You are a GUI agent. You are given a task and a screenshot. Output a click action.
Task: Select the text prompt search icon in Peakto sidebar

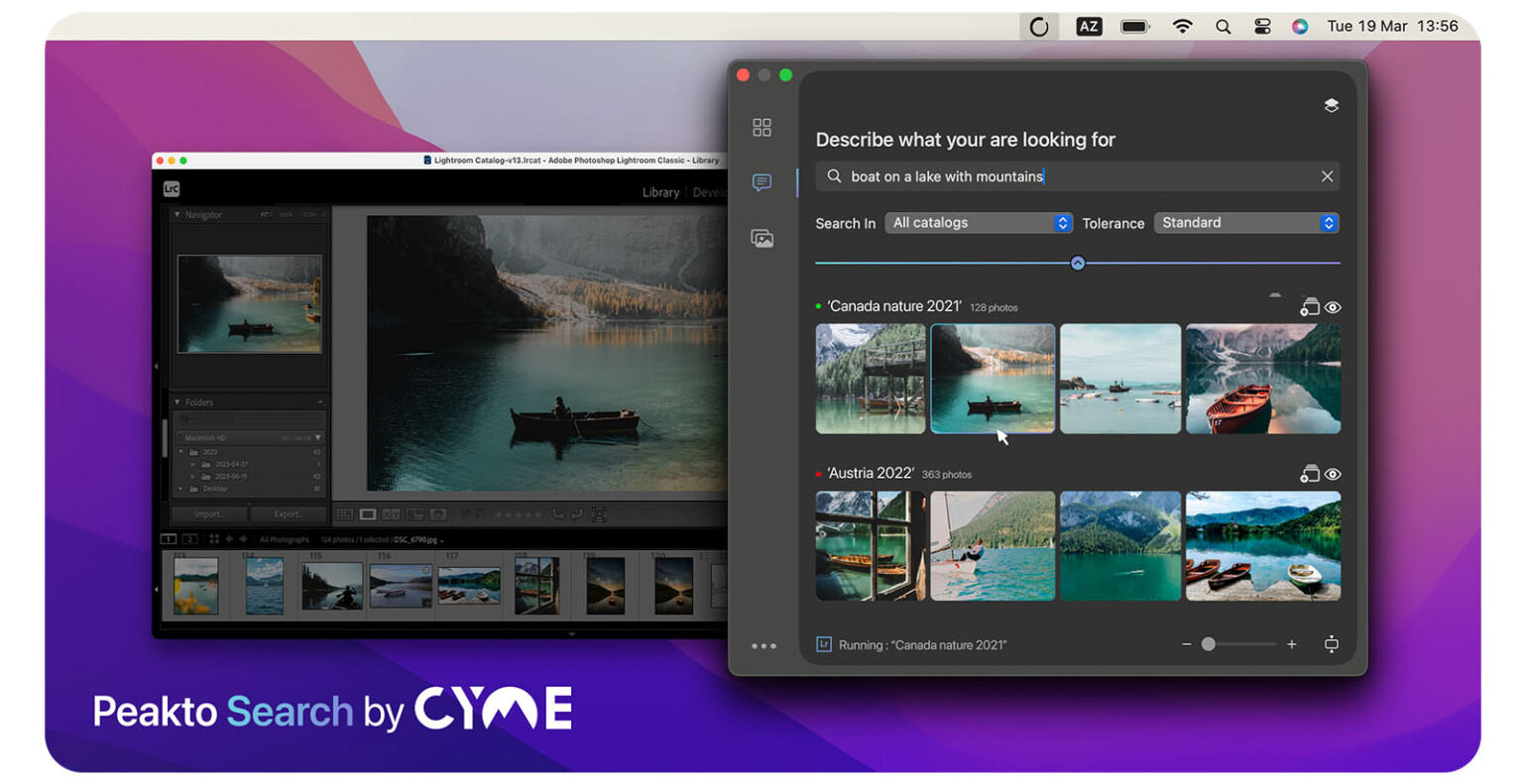click(x=761, y=182)
